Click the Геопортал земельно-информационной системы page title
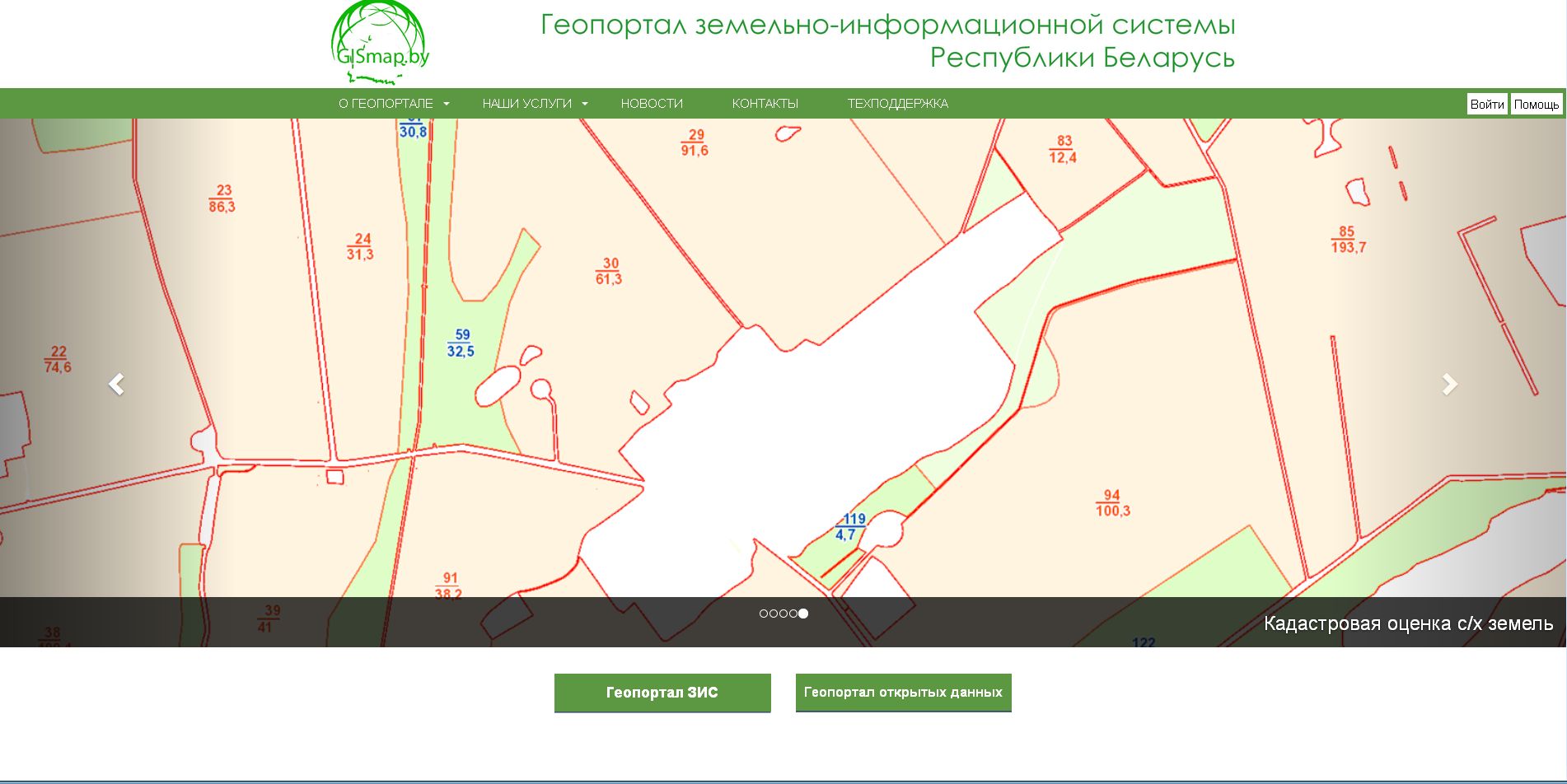 tap(887, 41)
